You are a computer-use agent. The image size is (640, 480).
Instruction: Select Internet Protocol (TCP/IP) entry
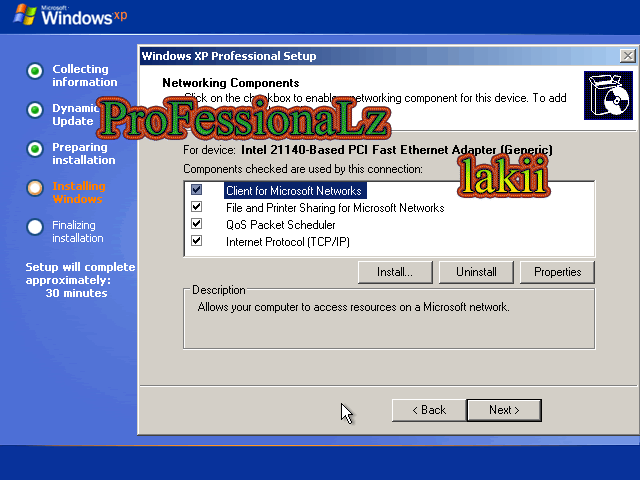coord(288,242)
